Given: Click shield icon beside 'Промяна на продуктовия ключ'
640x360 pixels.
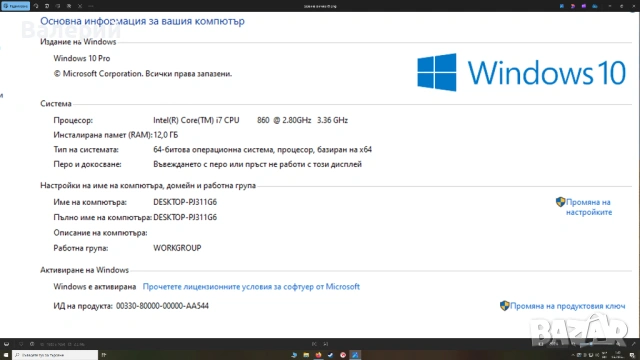Looking at the screenshot, I should [504, 306].
